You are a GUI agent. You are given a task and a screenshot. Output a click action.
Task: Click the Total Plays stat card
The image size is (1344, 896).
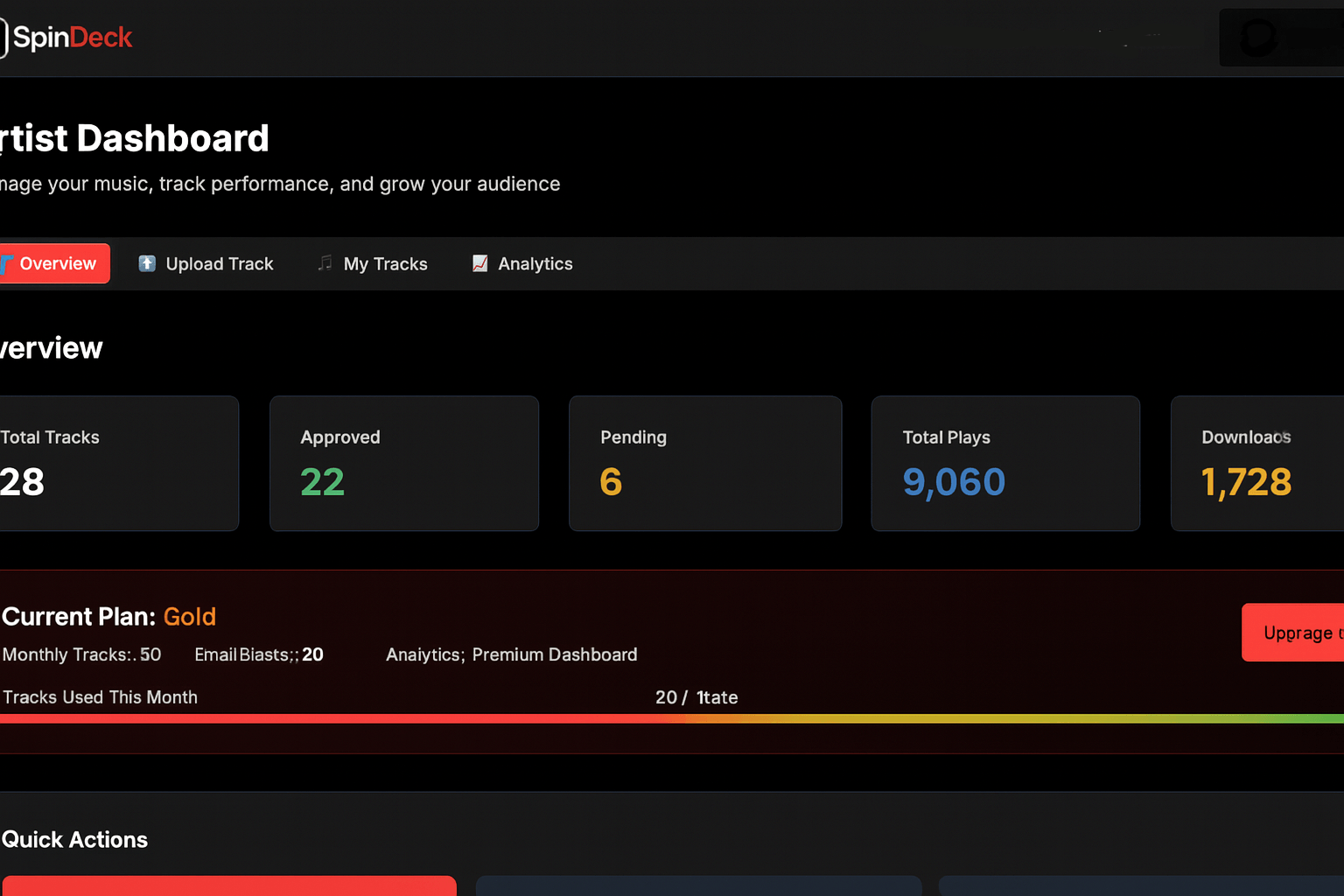(x=1004, y=463)
